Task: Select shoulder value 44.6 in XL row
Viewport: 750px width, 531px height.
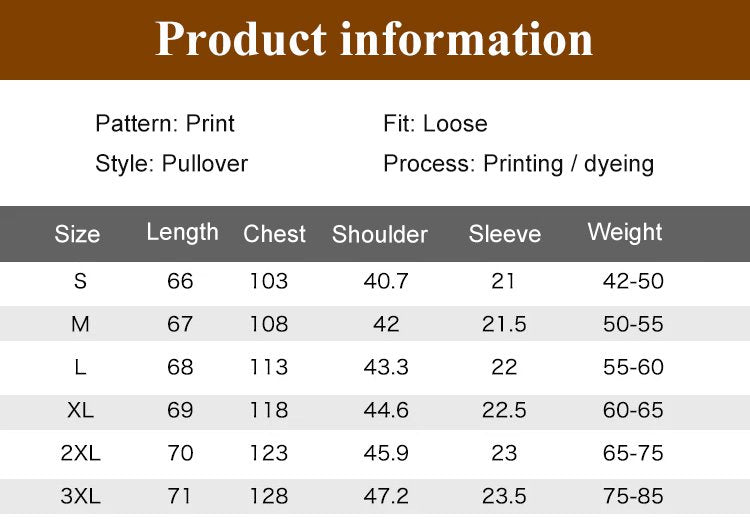Action: 386,410
